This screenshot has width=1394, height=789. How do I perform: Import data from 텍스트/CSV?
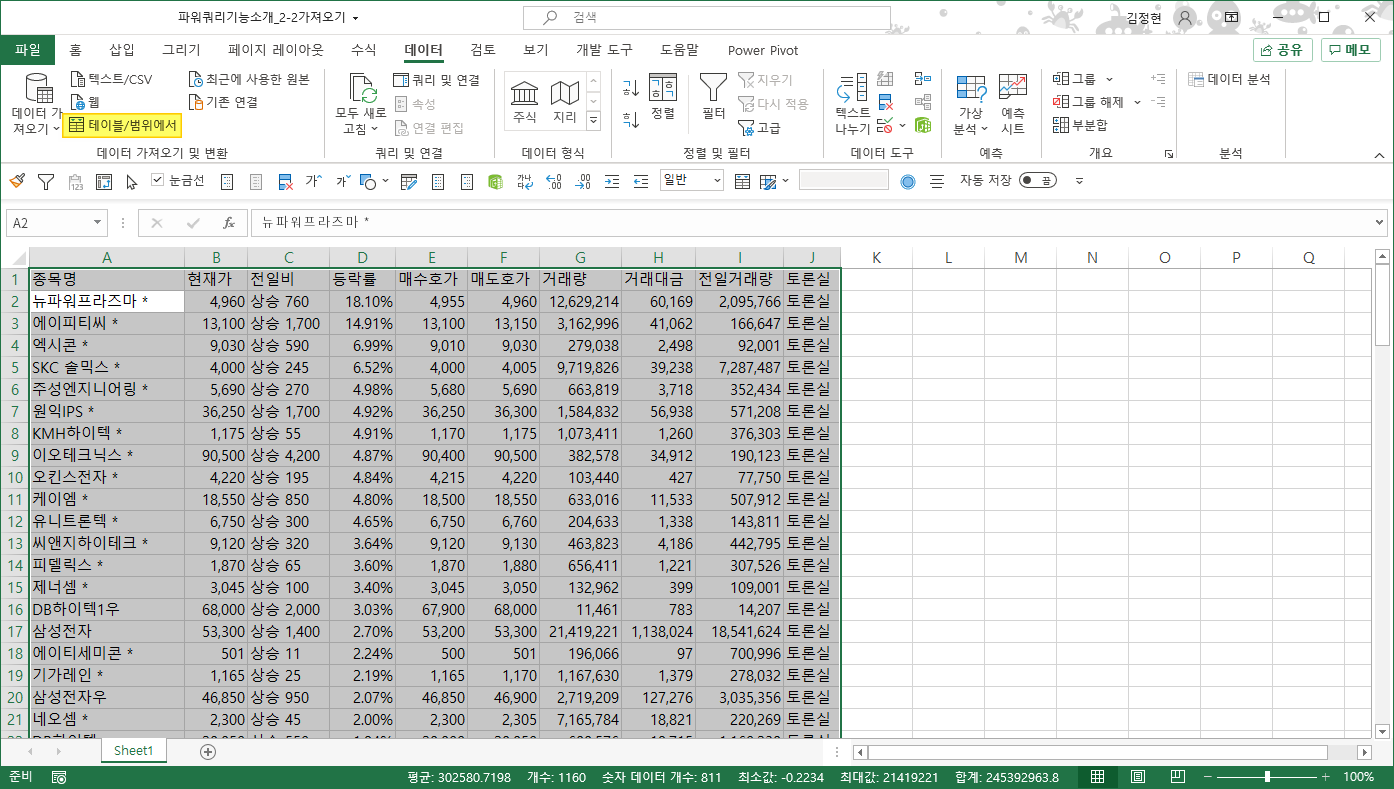pyautogui.click(x=111, y=79)
